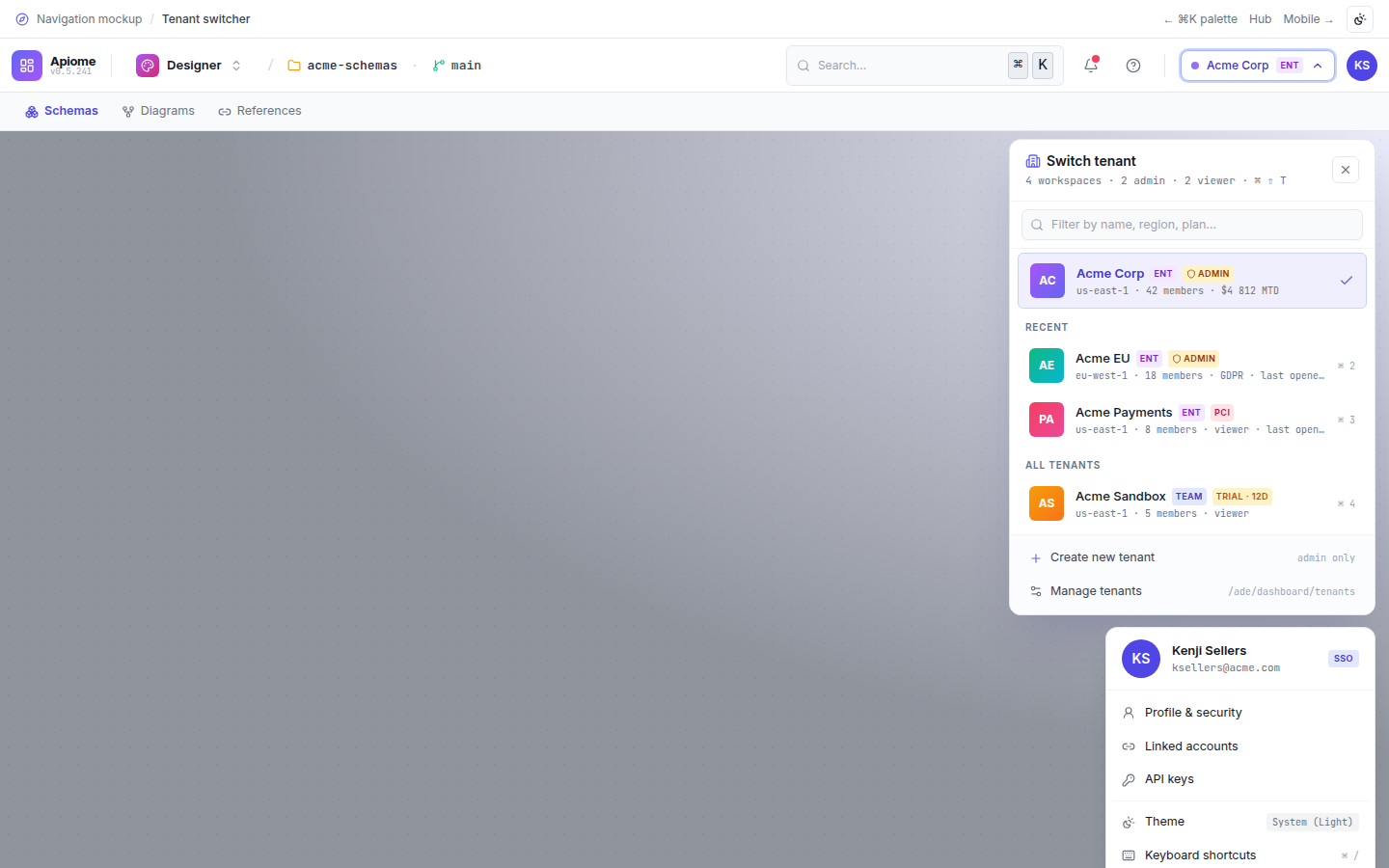Click the System (Light) theme badge
This screenshot has height=868, width=1389.
click(1312, 822)
